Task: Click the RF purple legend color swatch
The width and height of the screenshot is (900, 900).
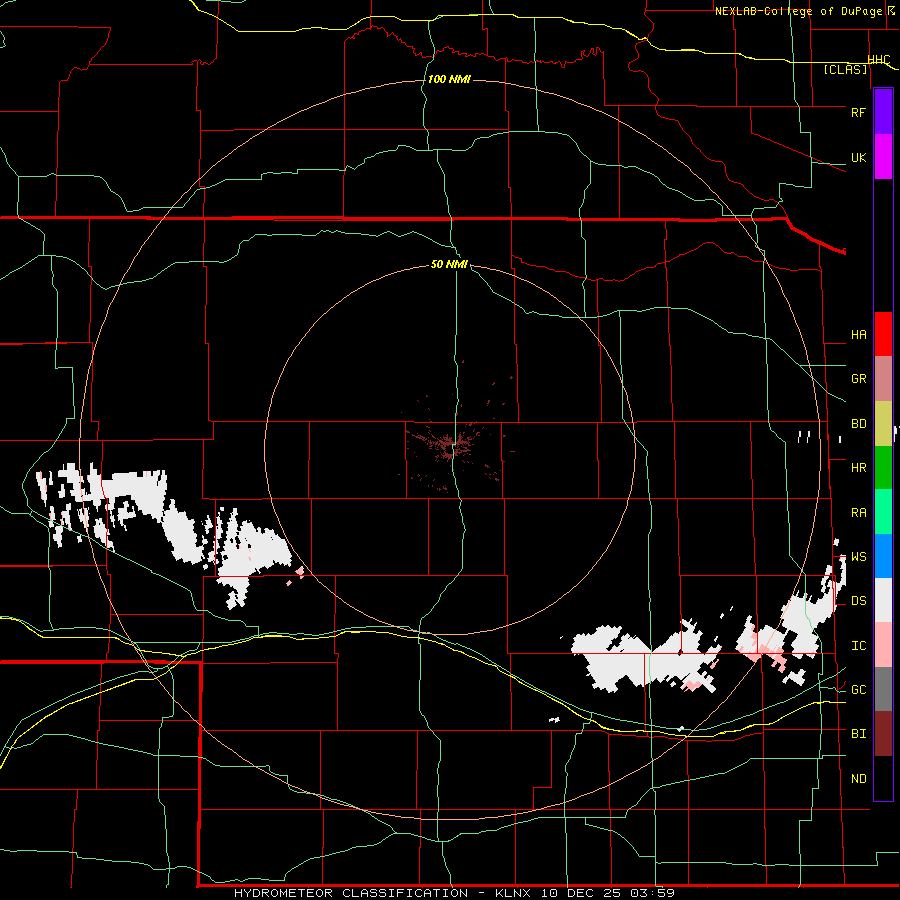Action: (883, 112)
